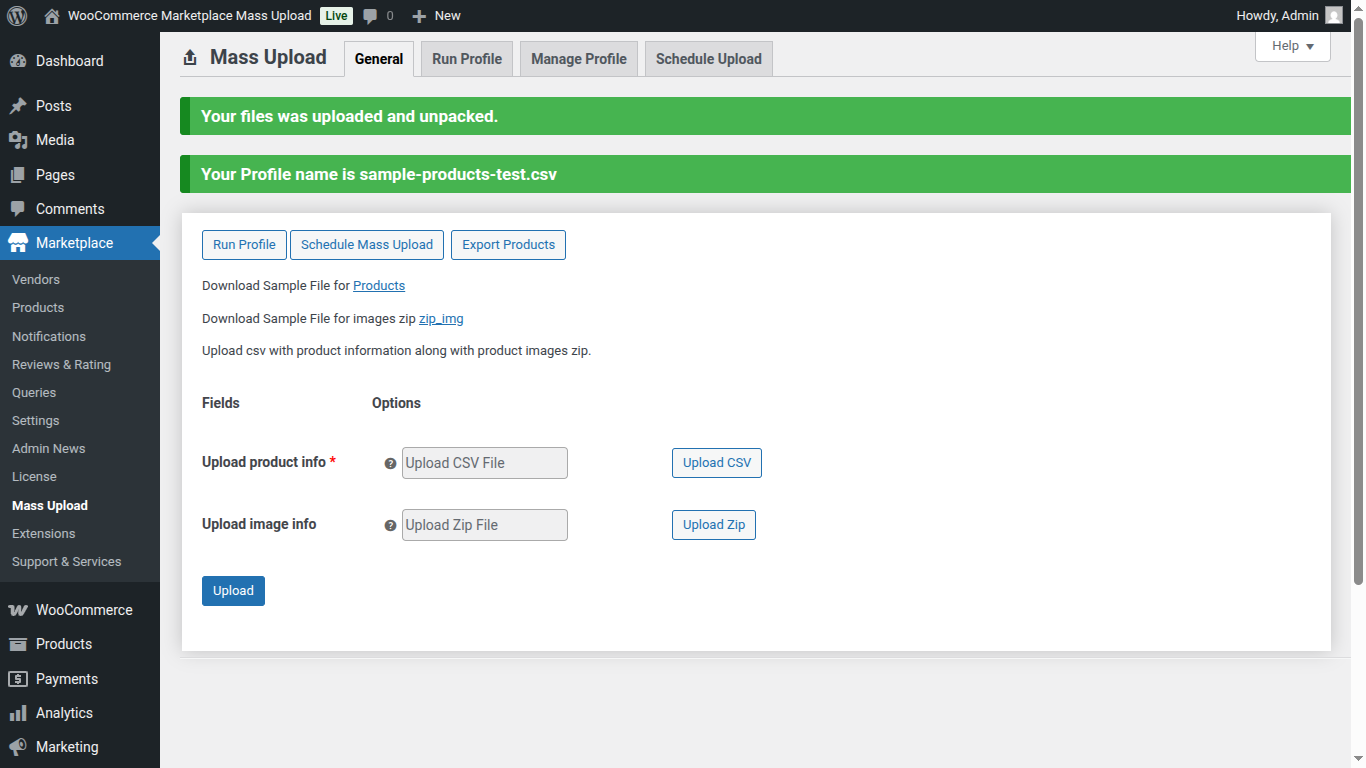This screenshot has width=1366, height=768.
Task: Expand the Help panel dropdown
Action: 1292,46
